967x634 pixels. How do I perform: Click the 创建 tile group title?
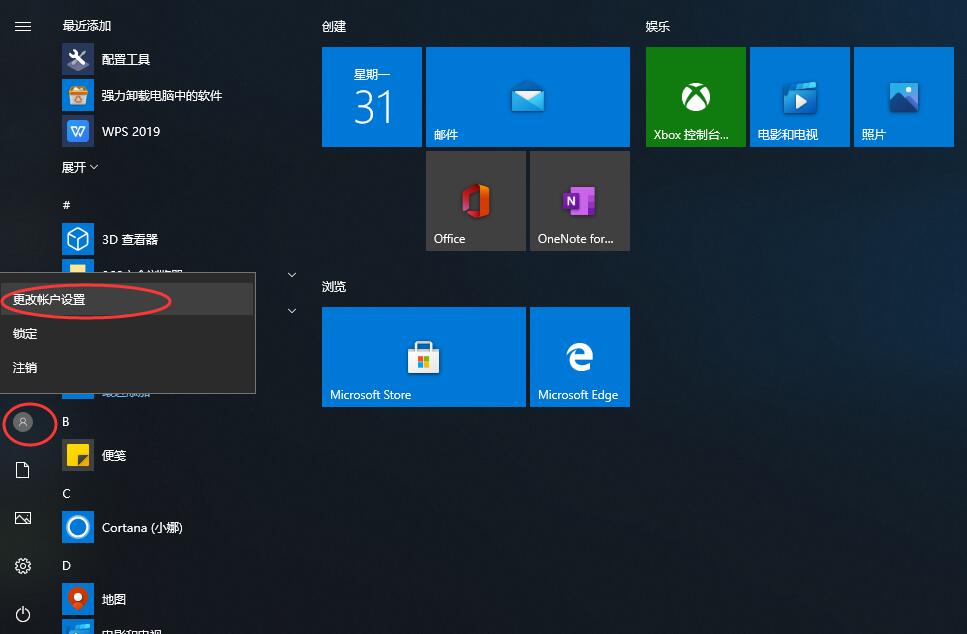[334, 27]
